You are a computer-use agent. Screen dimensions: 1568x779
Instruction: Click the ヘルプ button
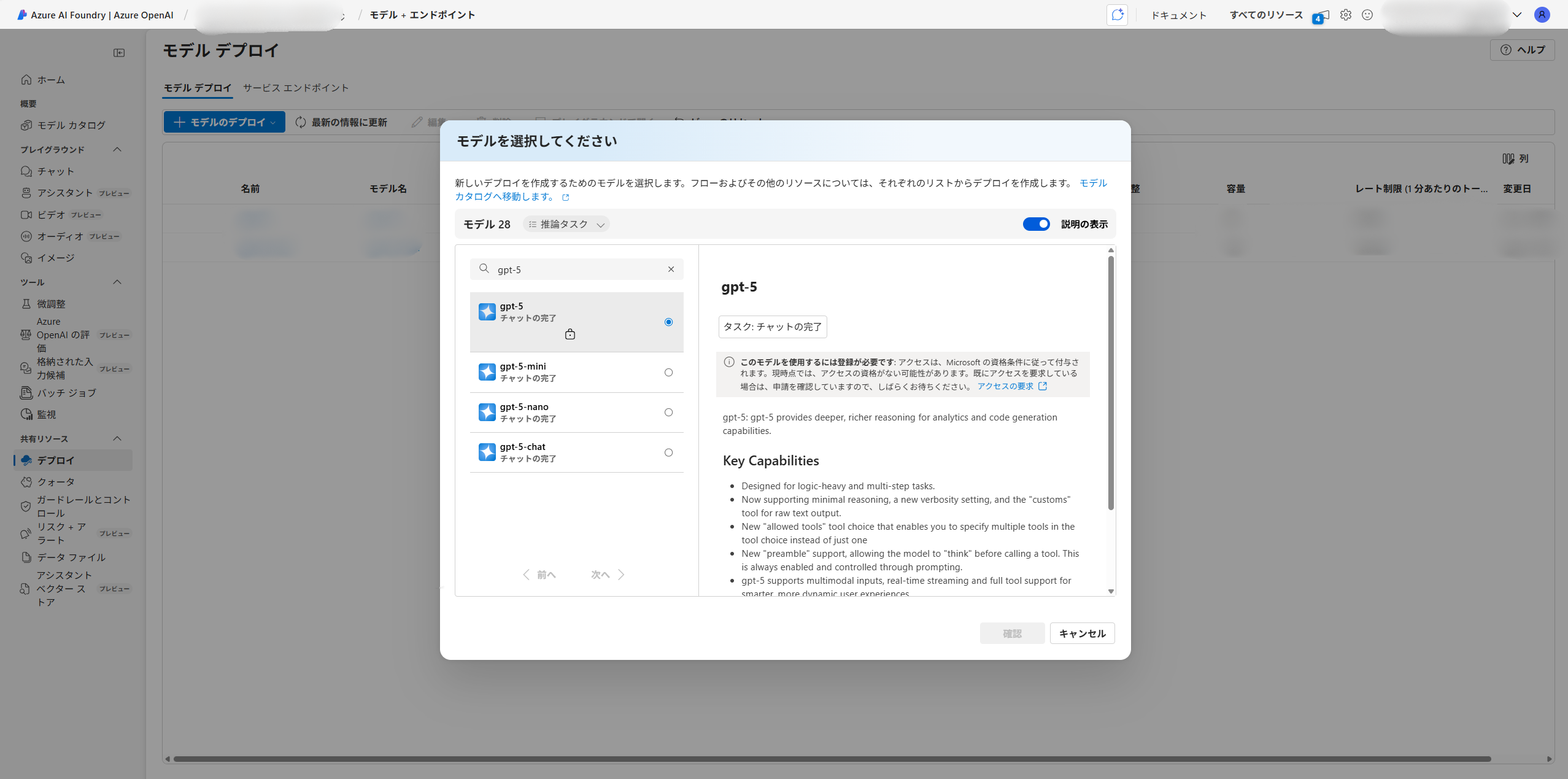(1522, 50)
